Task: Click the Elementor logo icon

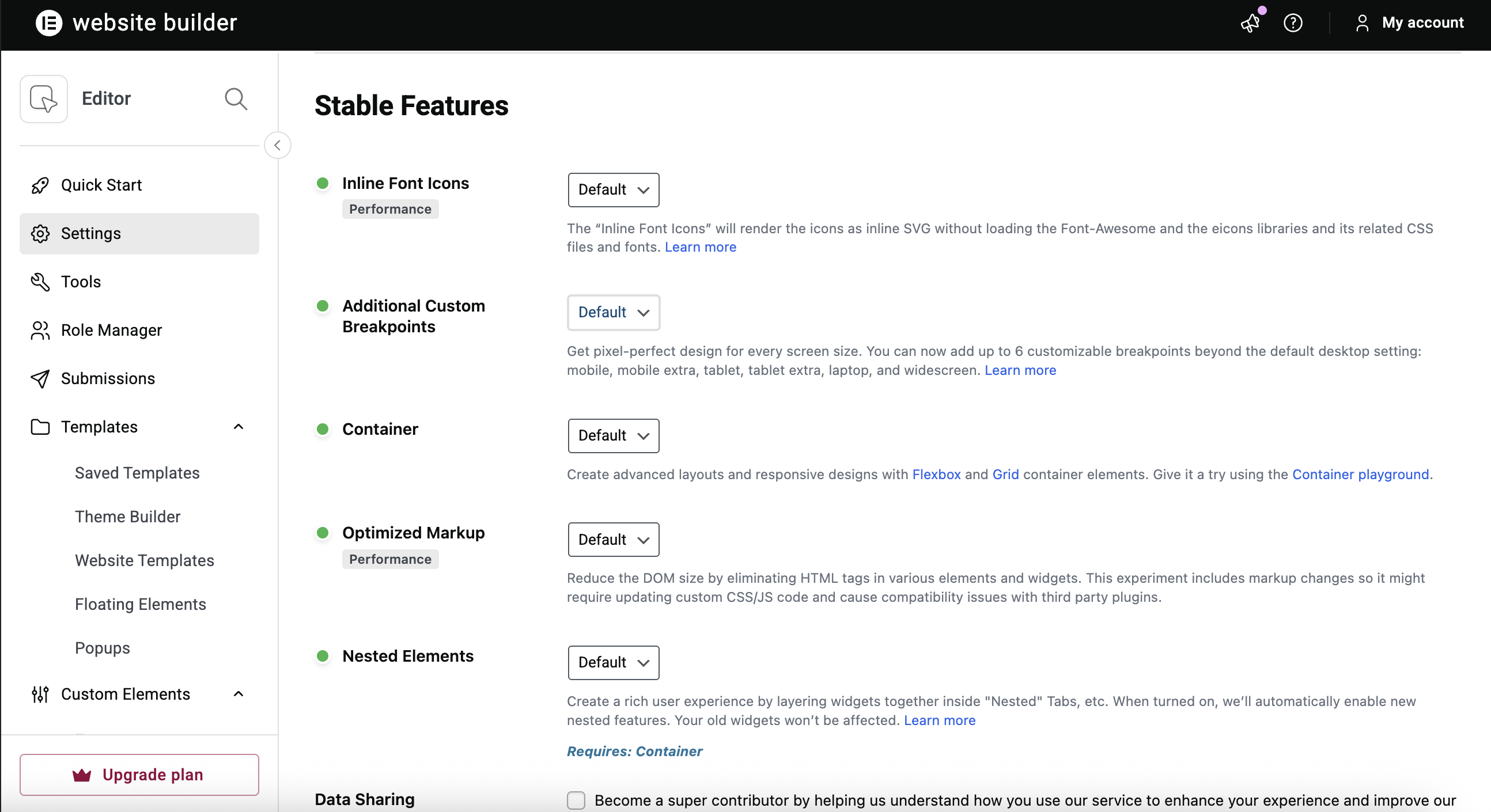Action: click(48, 23)
